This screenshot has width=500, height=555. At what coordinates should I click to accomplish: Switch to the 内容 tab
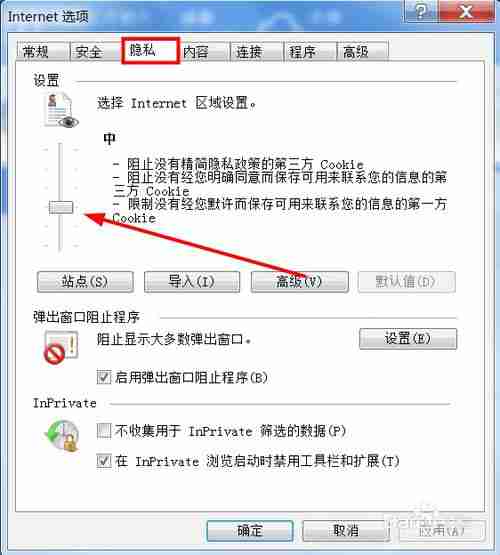(203, 52)
